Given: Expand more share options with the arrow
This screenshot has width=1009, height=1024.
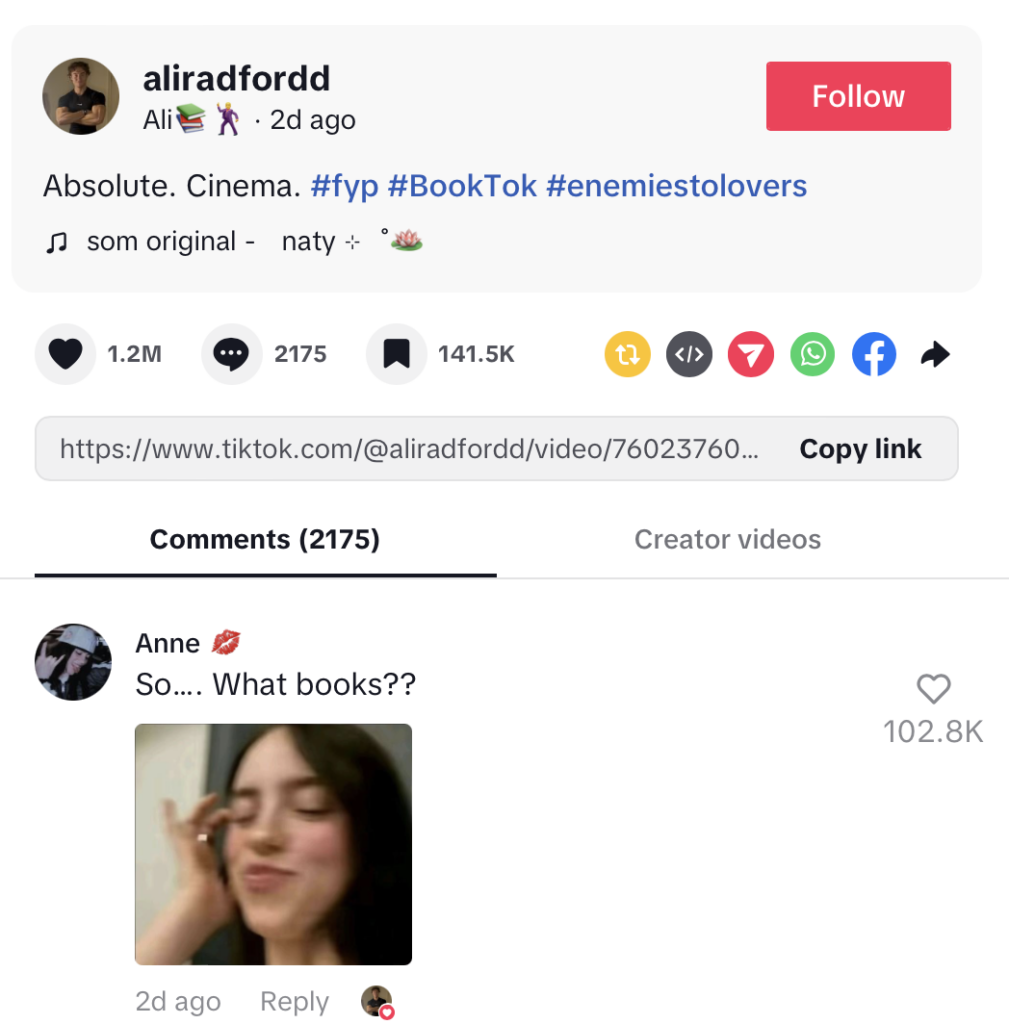Looking at the screenshot, I should 935,354.
